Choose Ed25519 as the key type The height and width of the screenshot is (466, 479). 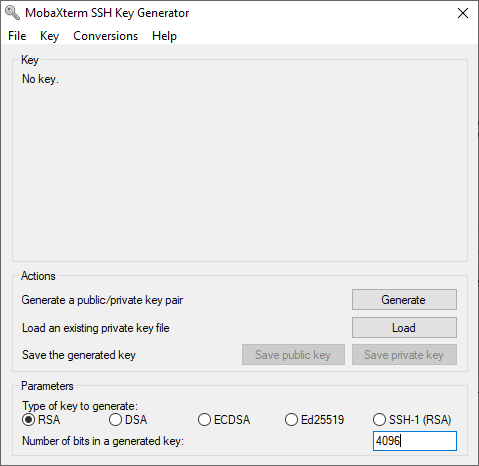(314, 420)
